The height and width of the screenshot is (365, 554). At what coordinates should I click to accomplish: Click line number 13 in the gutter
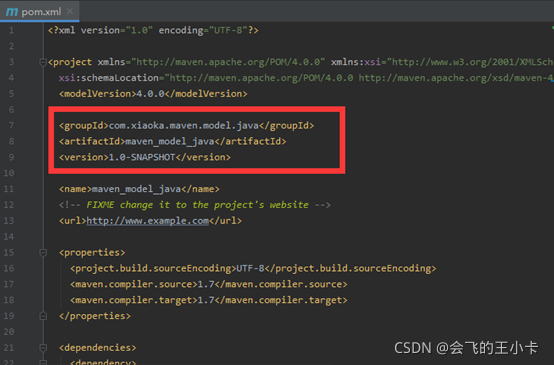coord(9,221)
